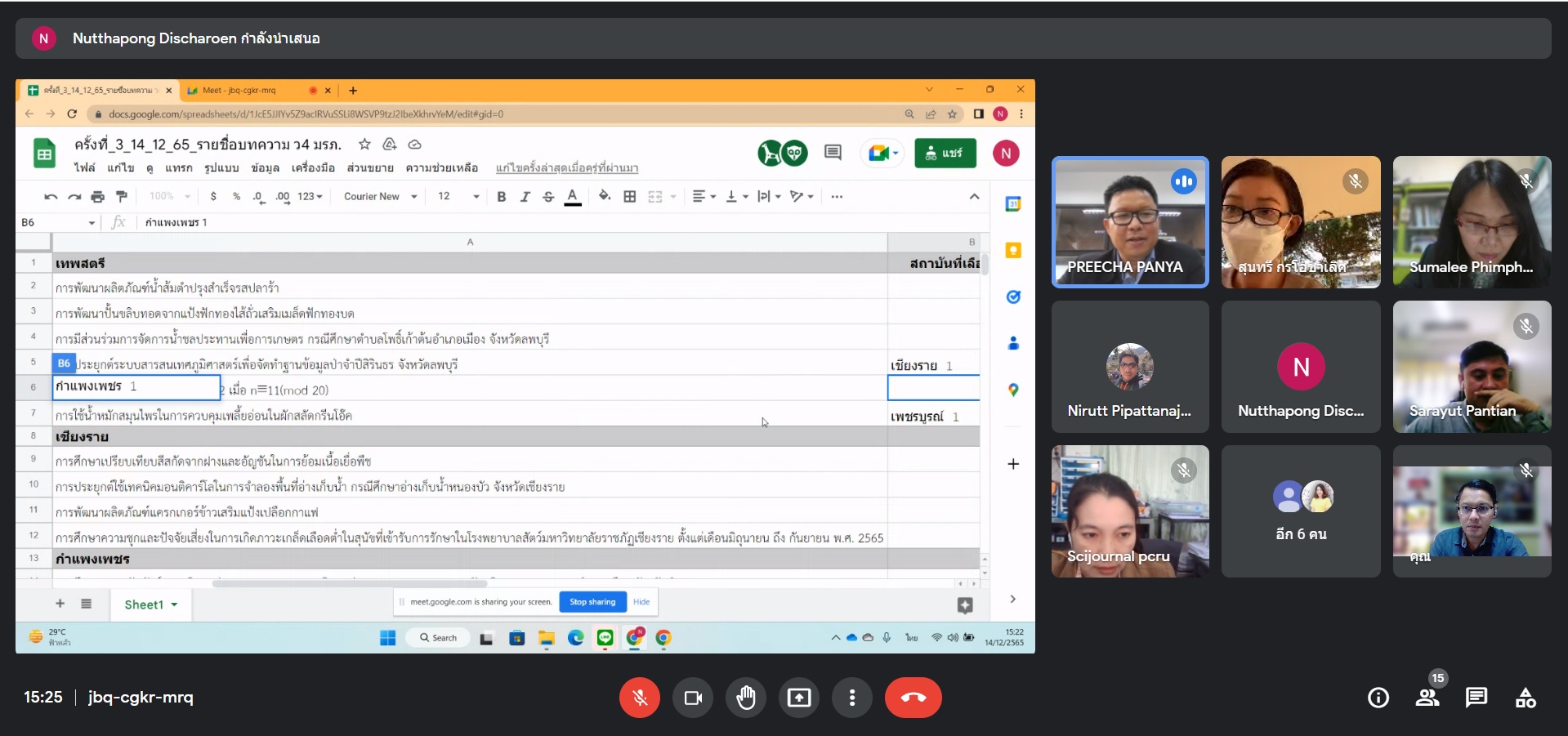Open more options three-dot menu
This screenshot has width=1568, height=736.
(852, 698)
